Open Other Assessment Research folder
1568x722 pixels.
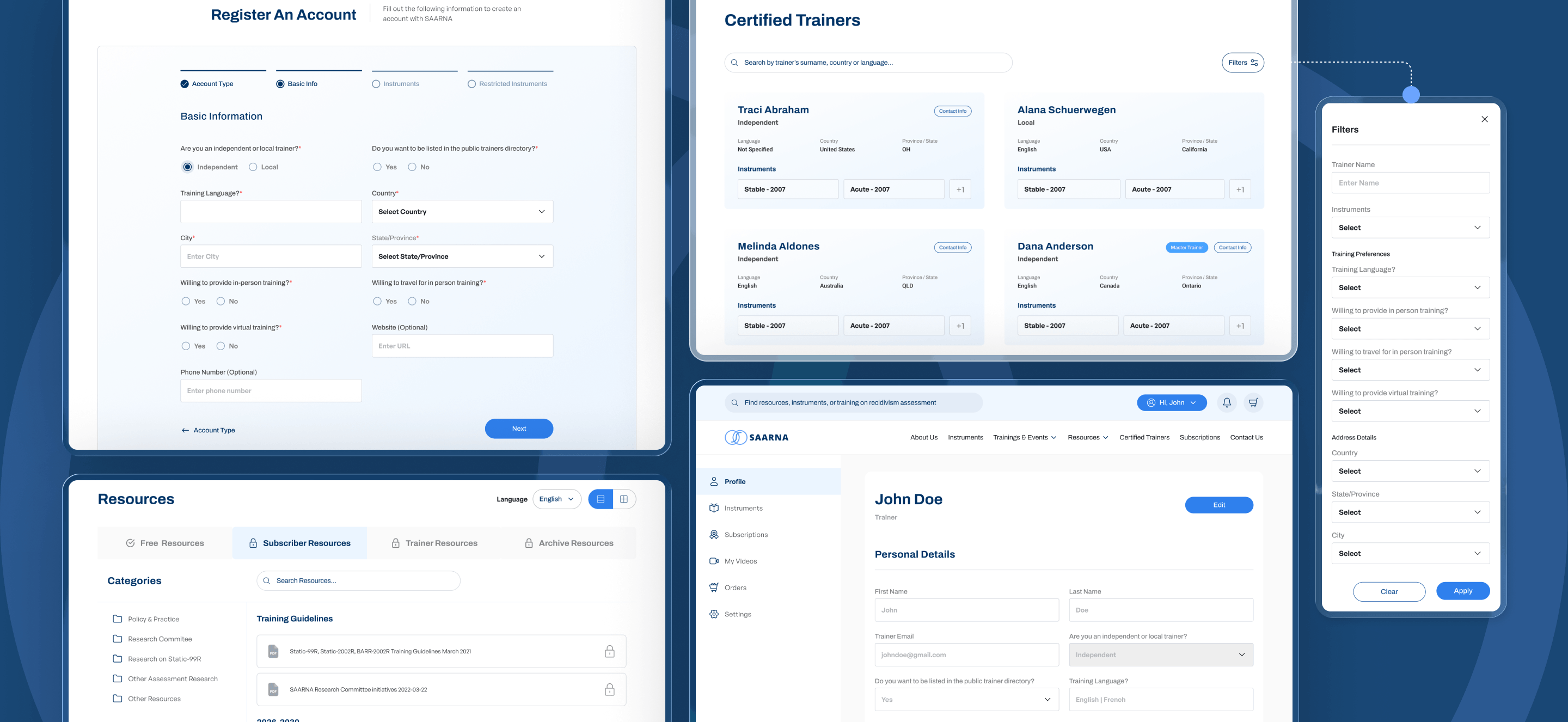point(165,679)
